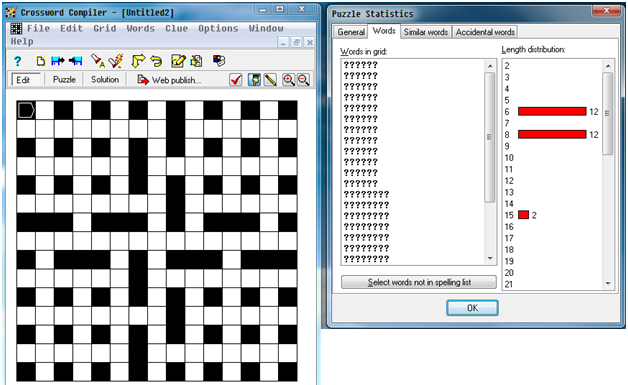The width and height of the screenshot is (628, 385).
Task: Select the pencil tool icon
Action: click(271, 80)
